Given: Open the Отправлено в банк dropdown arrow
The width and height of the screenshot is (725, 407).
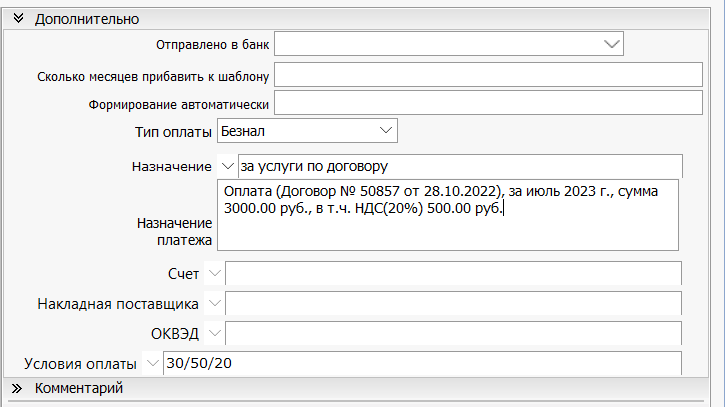Looking at the screenshot, I should (x=612, y=43).
